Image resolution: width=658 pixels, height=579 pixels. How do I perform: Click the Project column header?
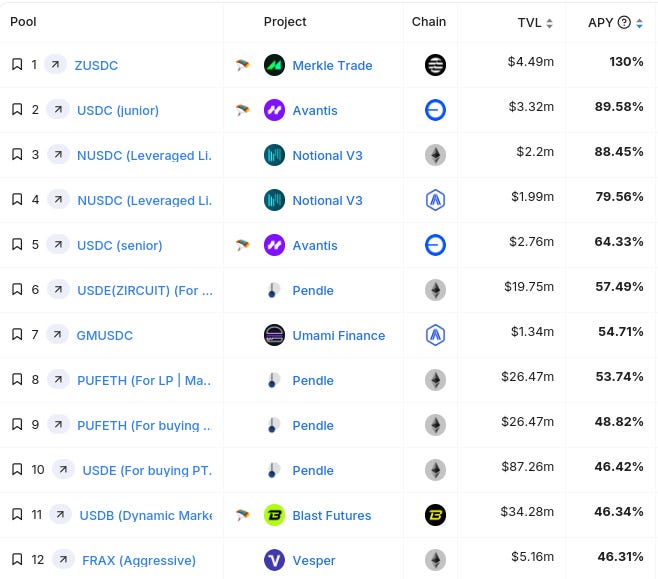285,22
